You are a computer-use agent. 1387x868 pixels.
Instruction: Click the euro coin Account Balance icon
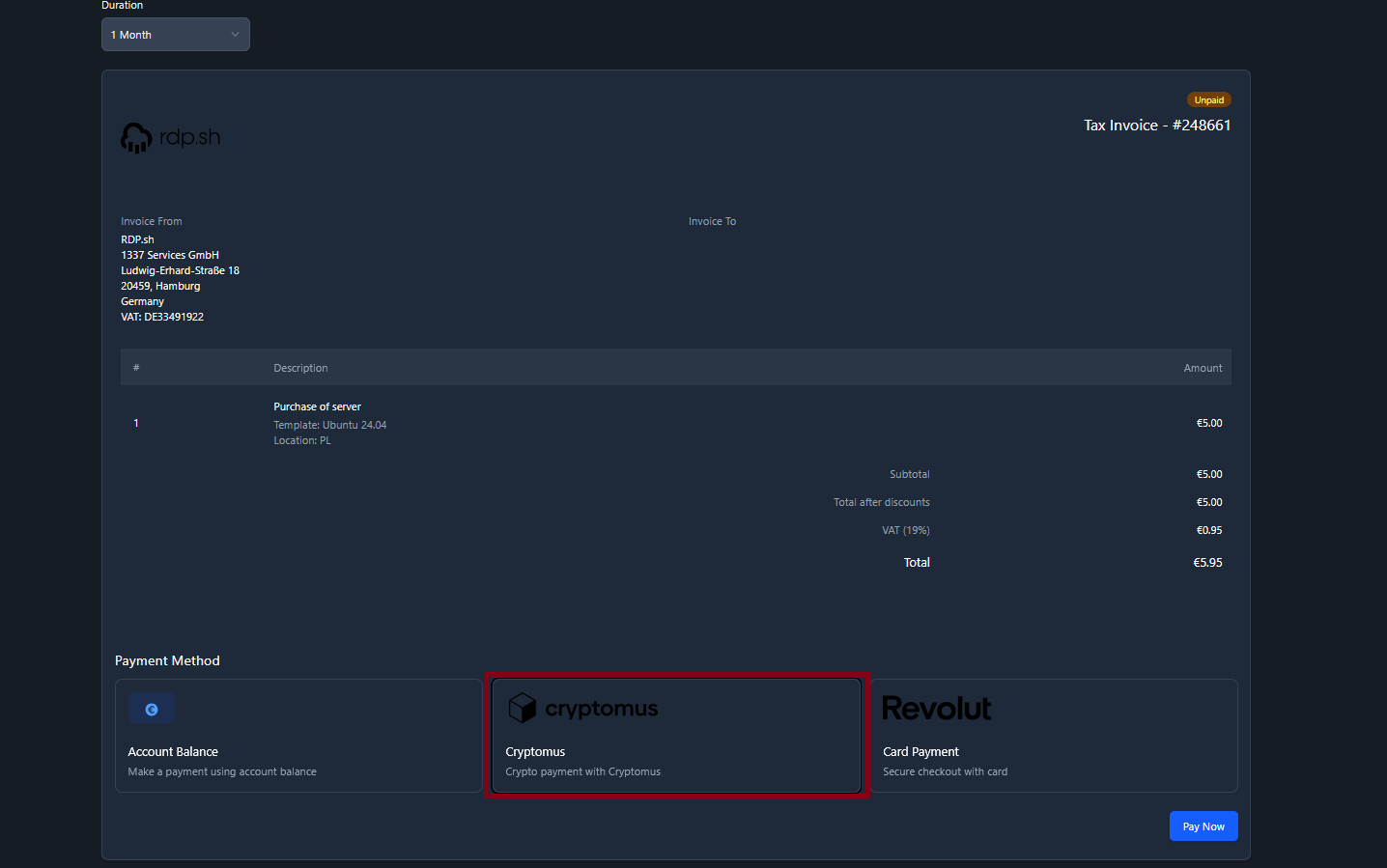click(x=152, y=709)
